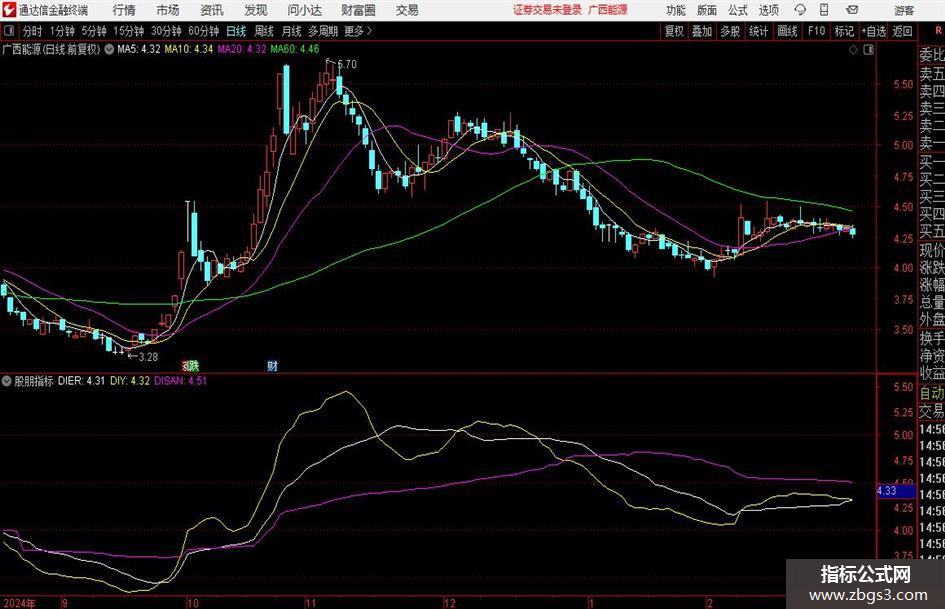The height and width of the screenshot is (609, 945).
Task: Click the DISAN: 4.51 indicator value
Action: [180, 381]
